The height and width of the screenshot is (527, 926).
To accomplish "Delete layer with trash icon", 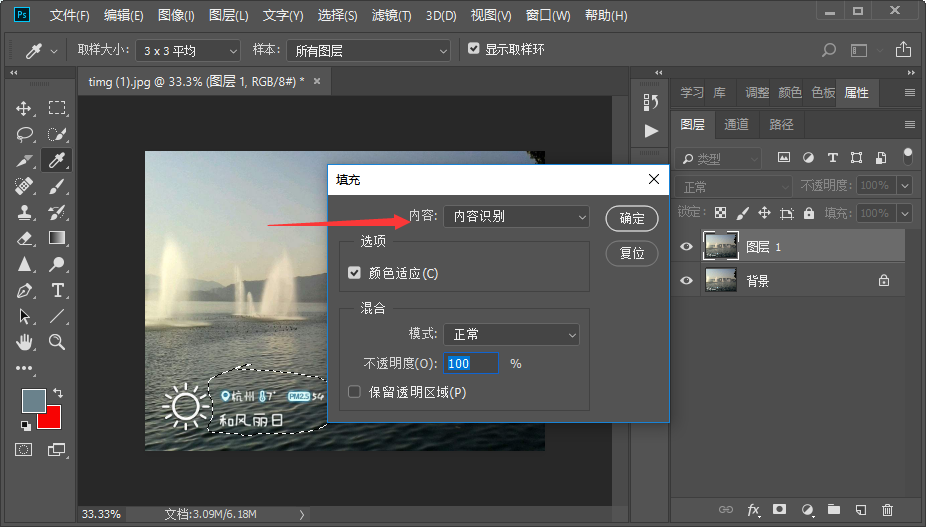I will click(887, 509).
